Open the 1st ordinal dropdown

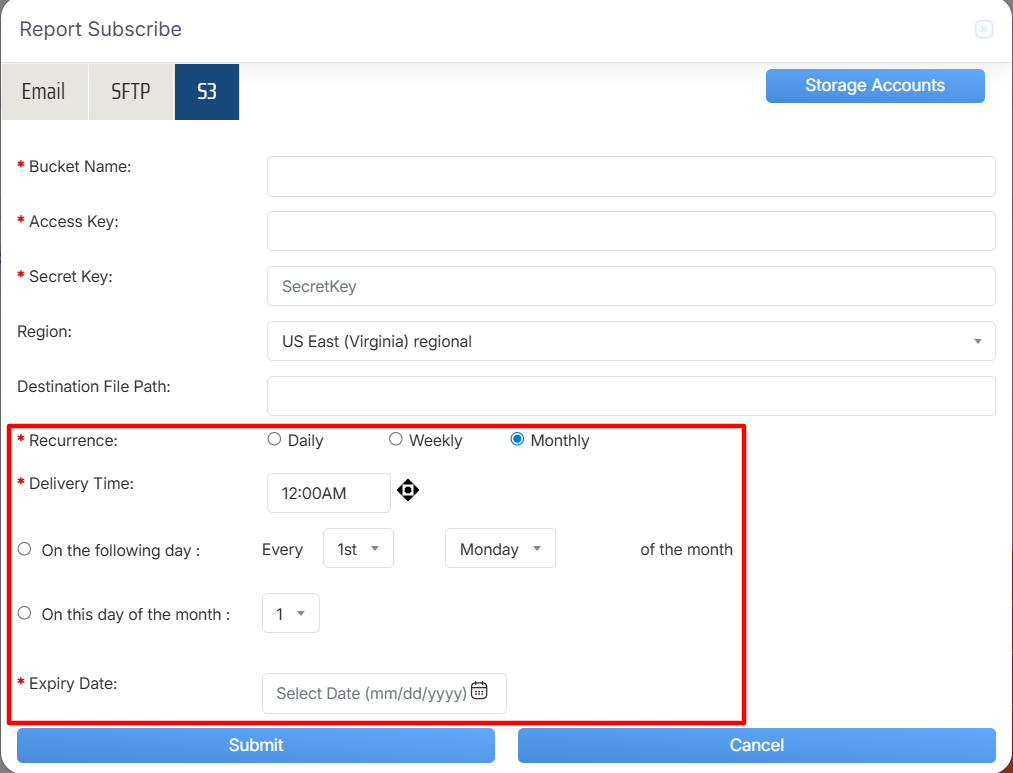358,549
